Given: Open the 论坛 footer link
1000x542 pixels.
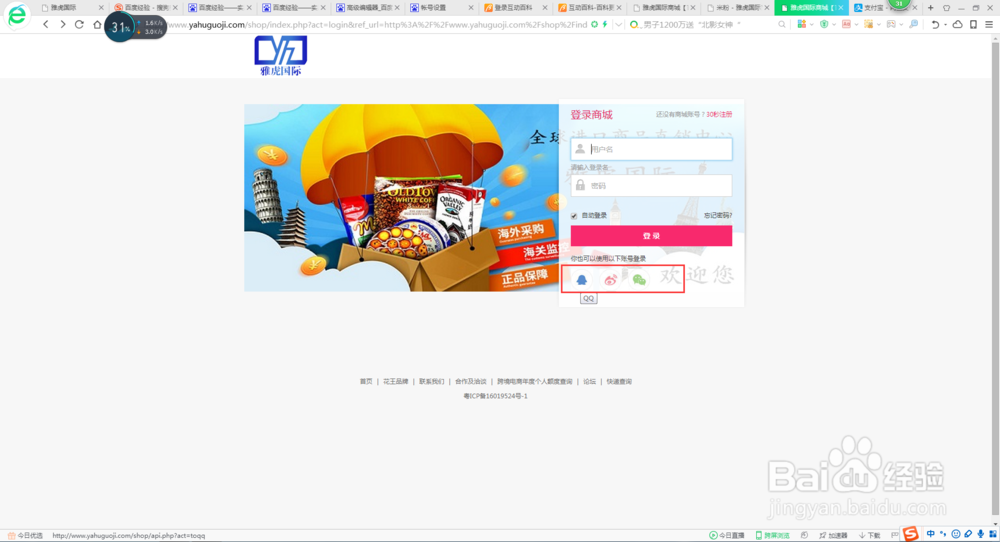Looking at the screenshot, I should click(589, 381).
